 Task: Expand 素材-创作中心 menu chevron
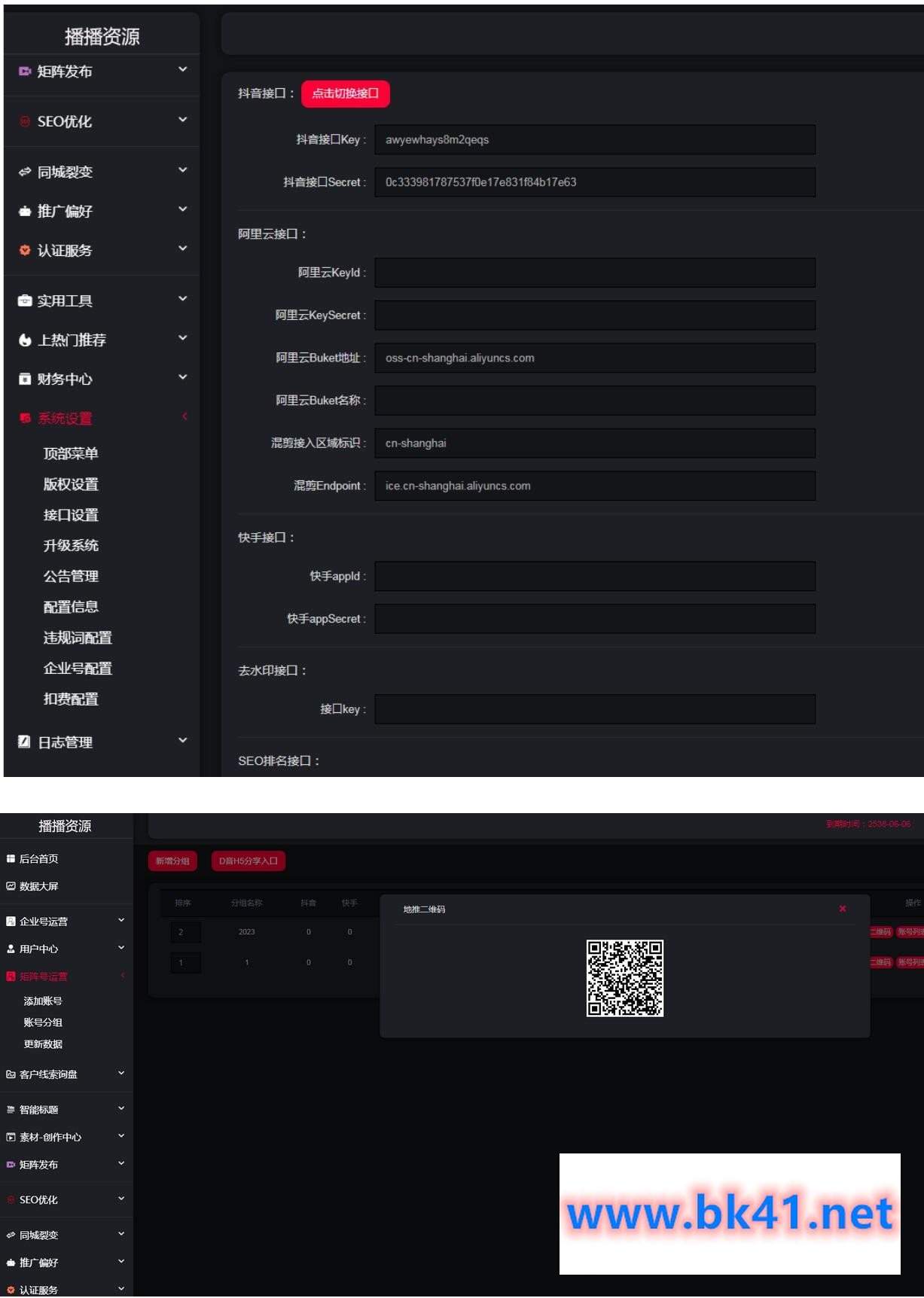click(121, 1136)
